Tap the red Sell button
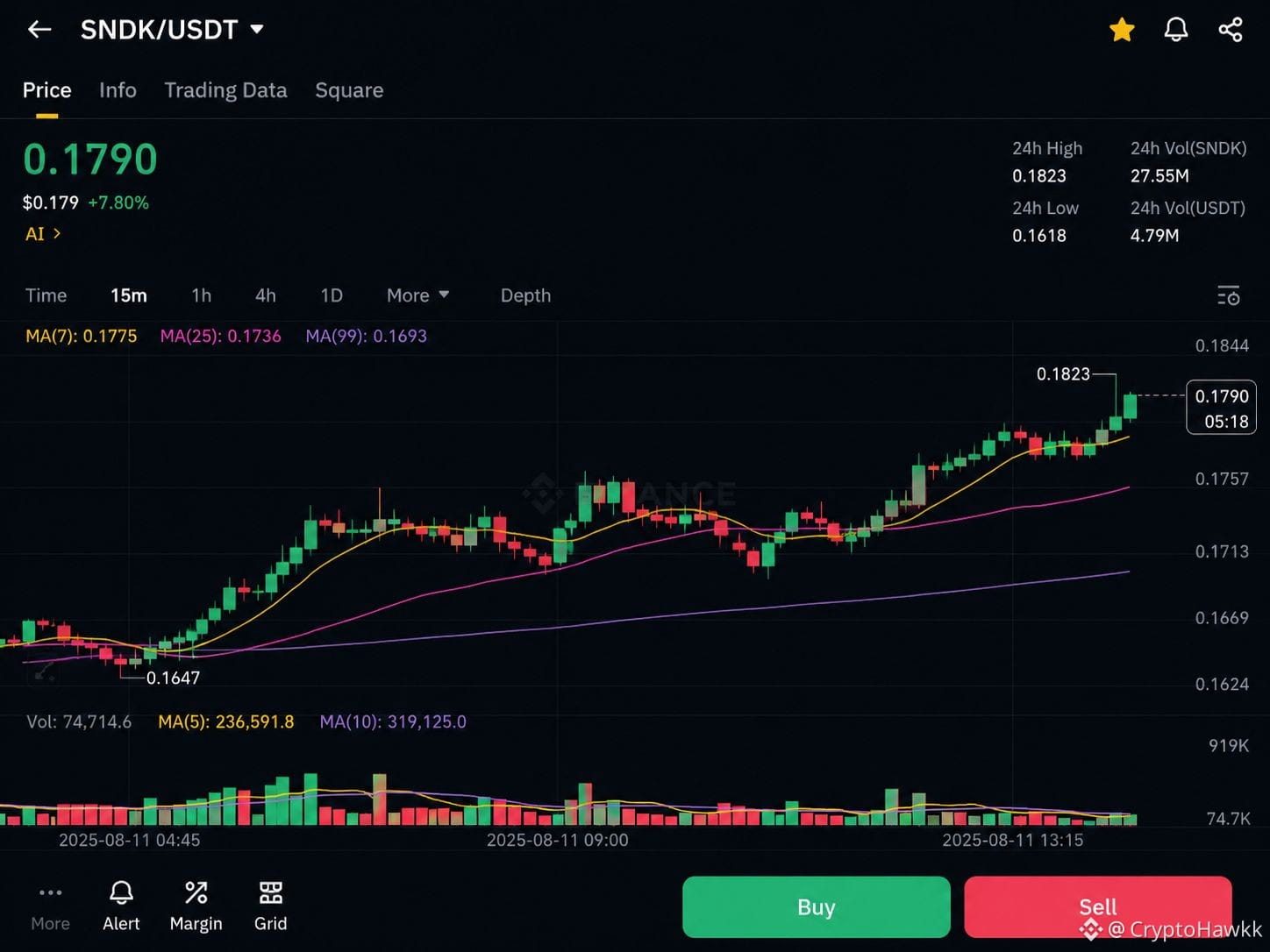The image size is (1270, 952). point(1097,907)
